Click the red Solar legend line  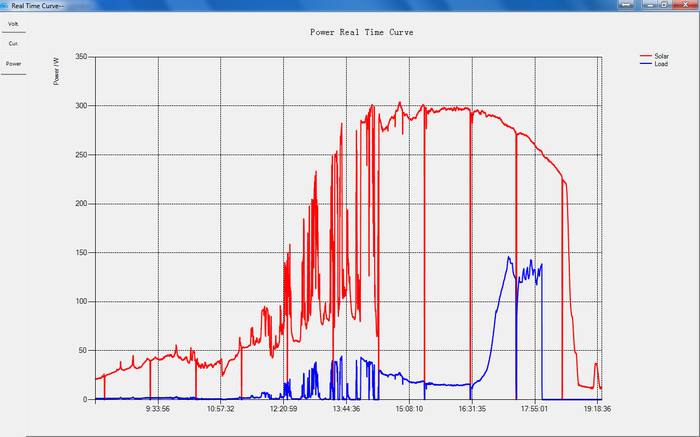[x=645, y=56]
